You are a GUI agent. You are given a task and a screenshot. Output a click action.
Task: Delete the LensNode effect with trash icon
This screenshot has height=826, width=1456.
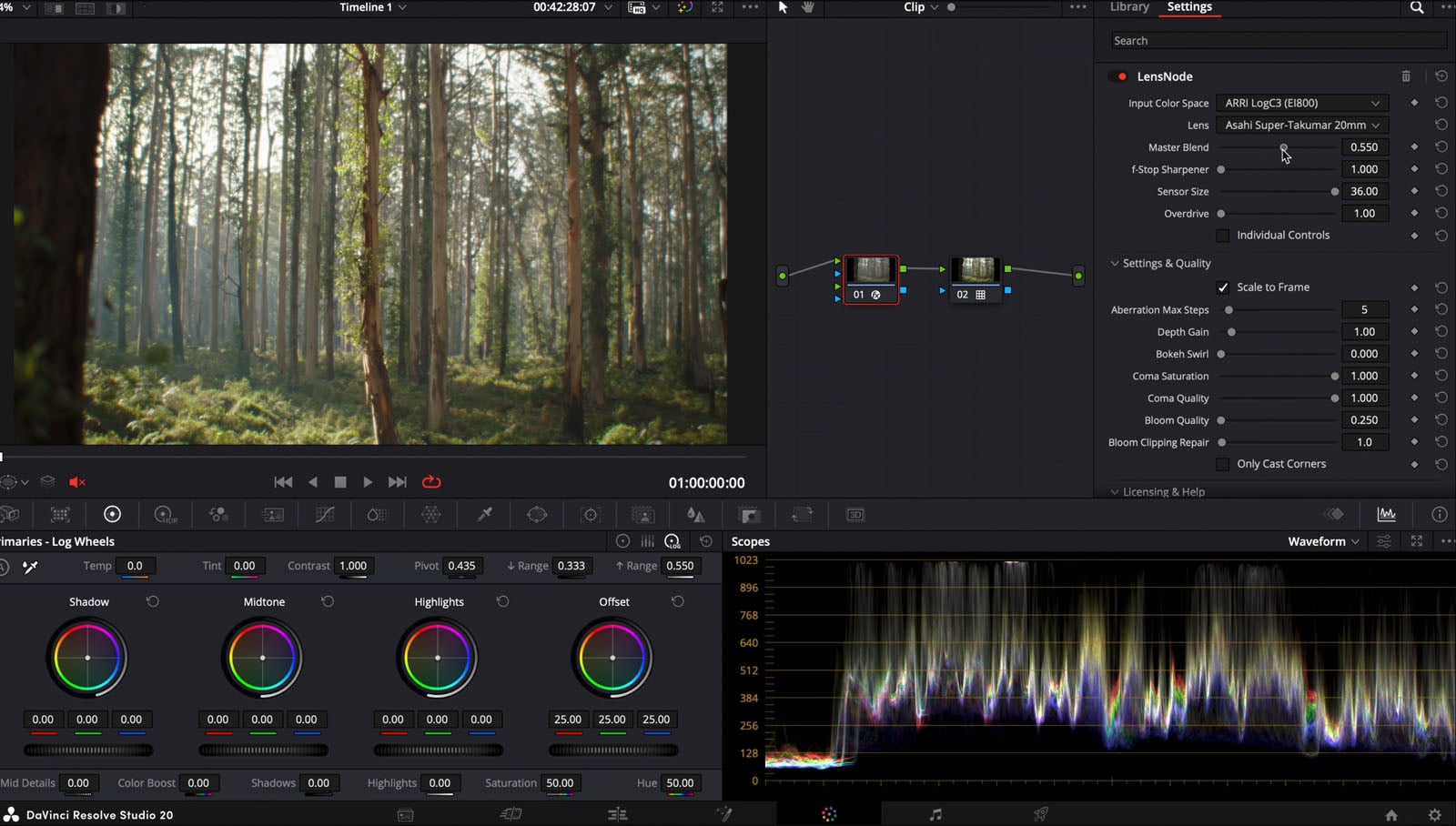[1406, 76]
